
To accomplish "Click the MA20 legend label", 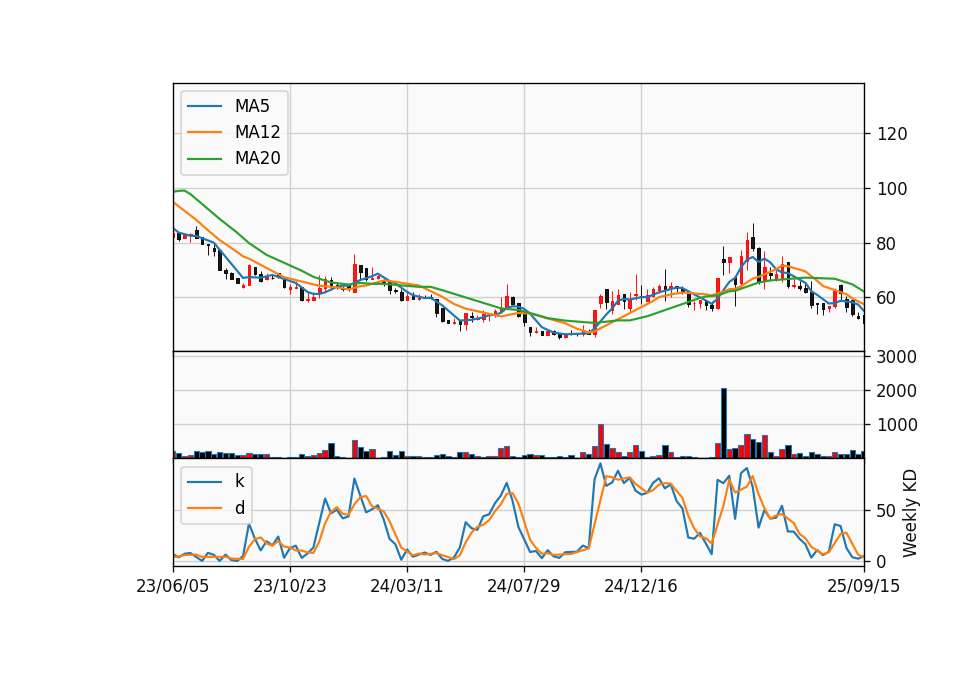I will tap(257, 158).
